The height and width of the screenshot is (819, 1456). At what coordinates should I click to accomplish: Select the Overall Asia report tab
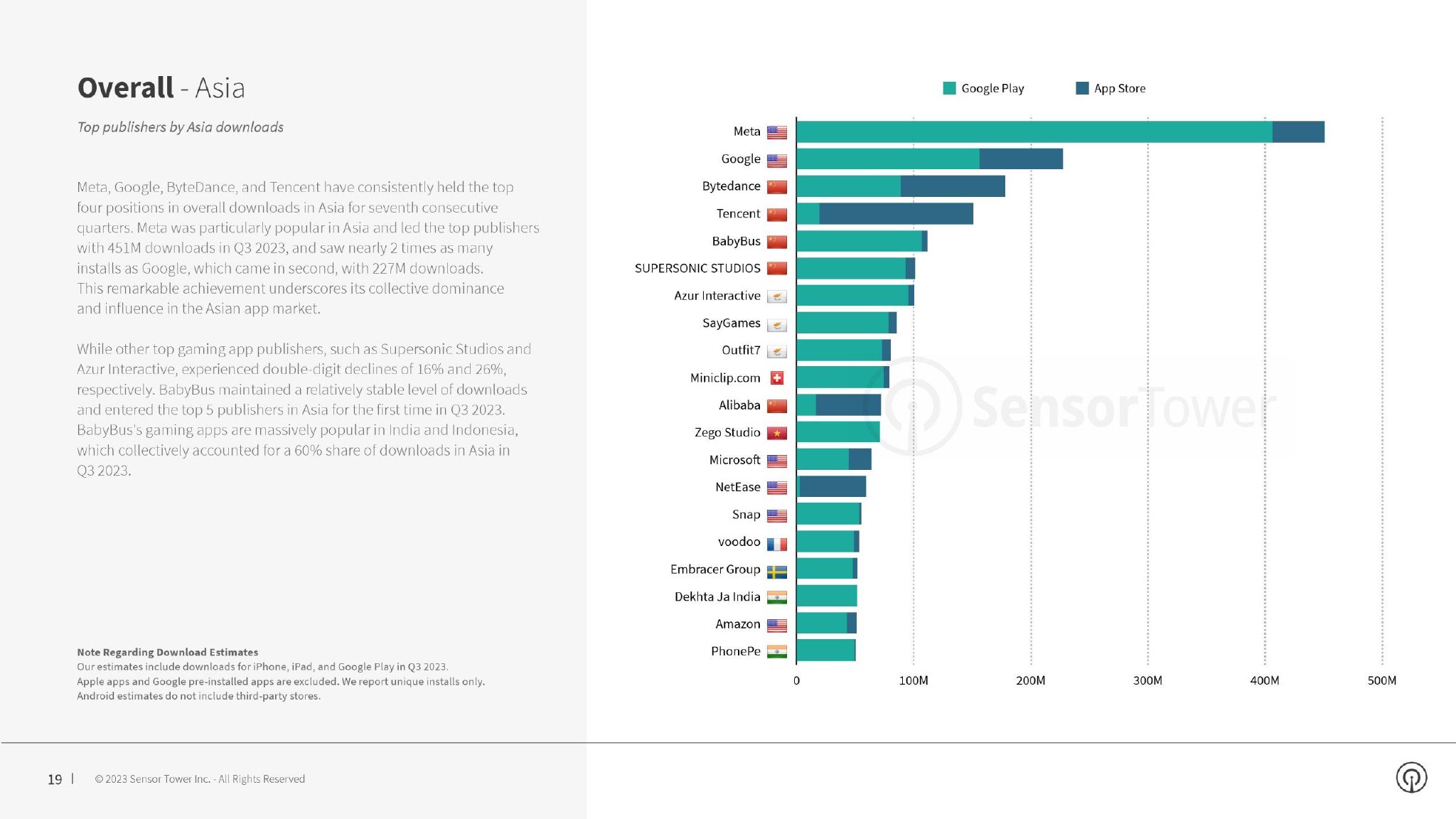pos(163,88)
